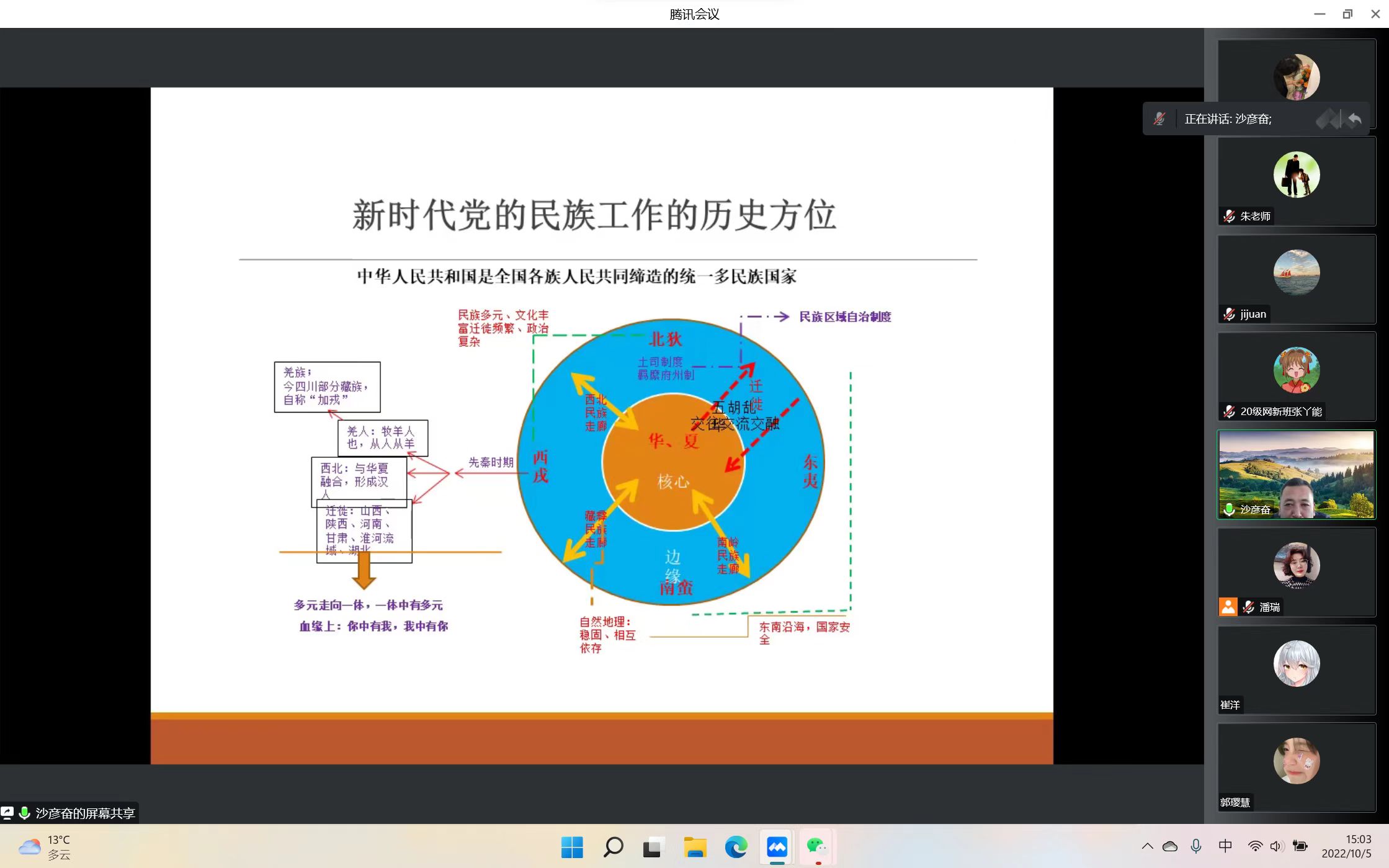This screenshot has height=868, width=1389.
Task: Toggle the Chinese input method indicator
Action: pos(1225,846)
